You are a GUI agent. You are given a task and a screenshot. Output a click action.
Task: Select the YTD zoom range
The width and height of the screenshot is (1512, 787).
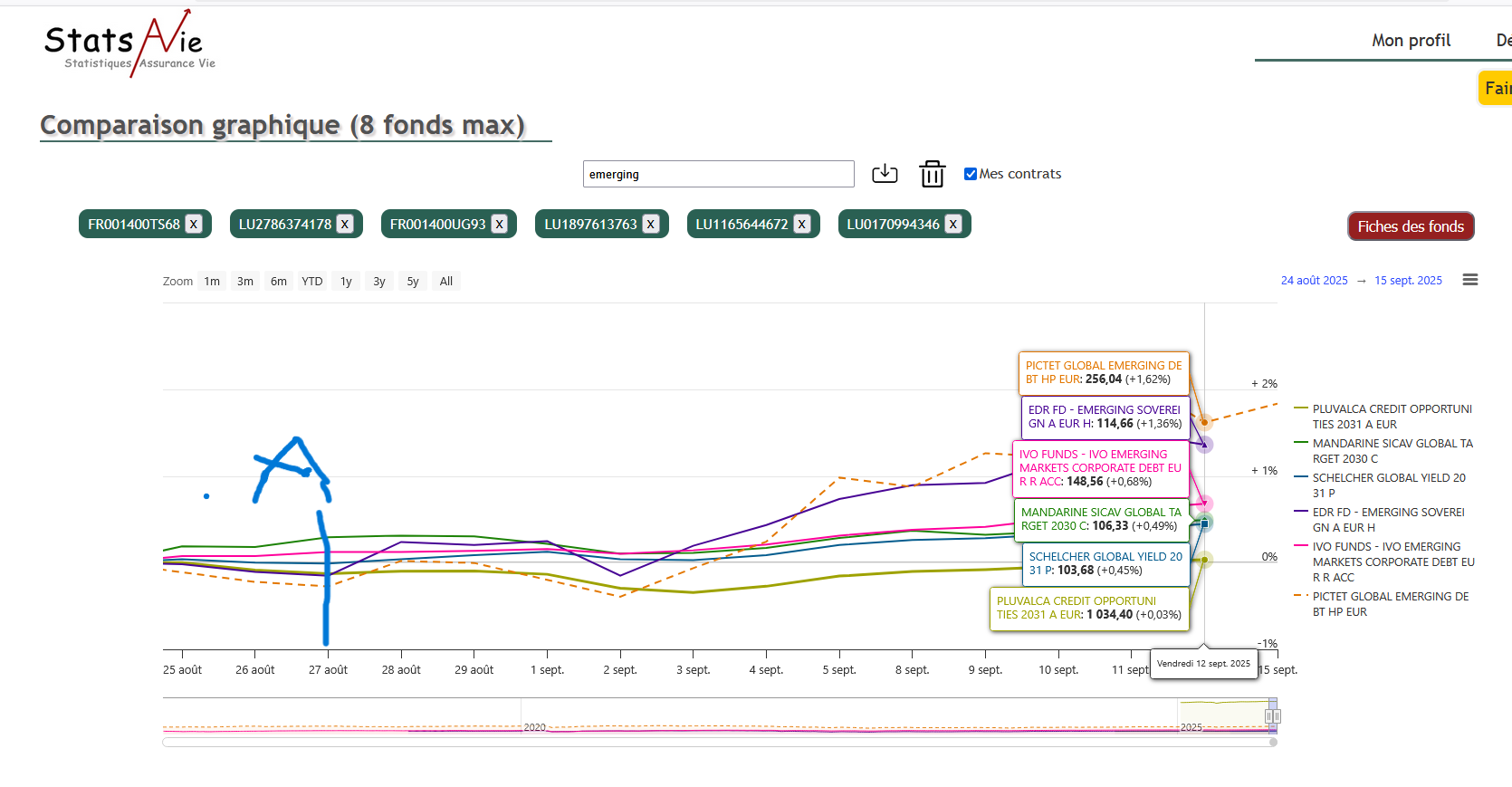coord(312,282)
